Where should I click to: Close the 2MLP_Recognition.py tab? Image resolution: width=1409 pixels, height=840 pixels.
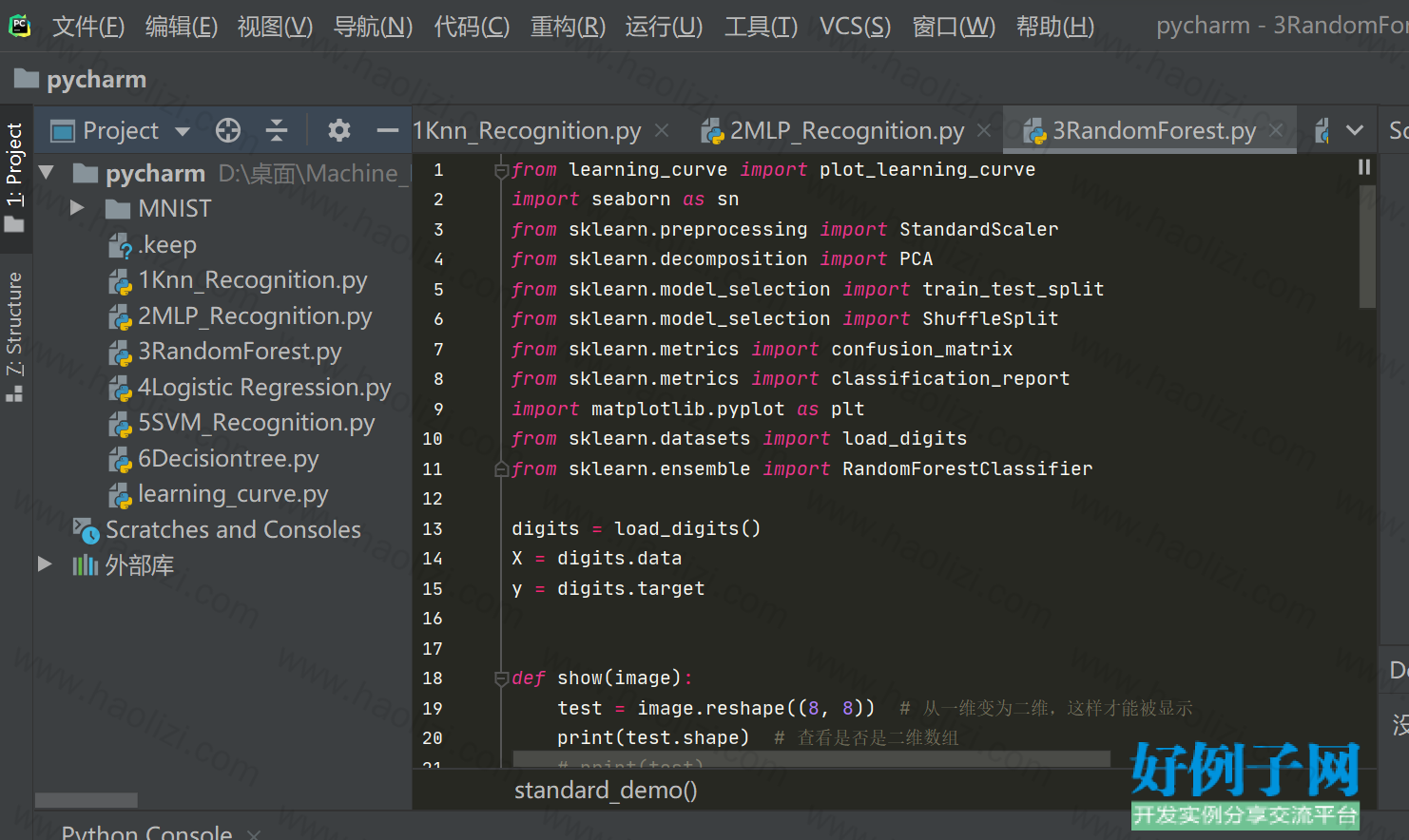click(x=984, y=130)
